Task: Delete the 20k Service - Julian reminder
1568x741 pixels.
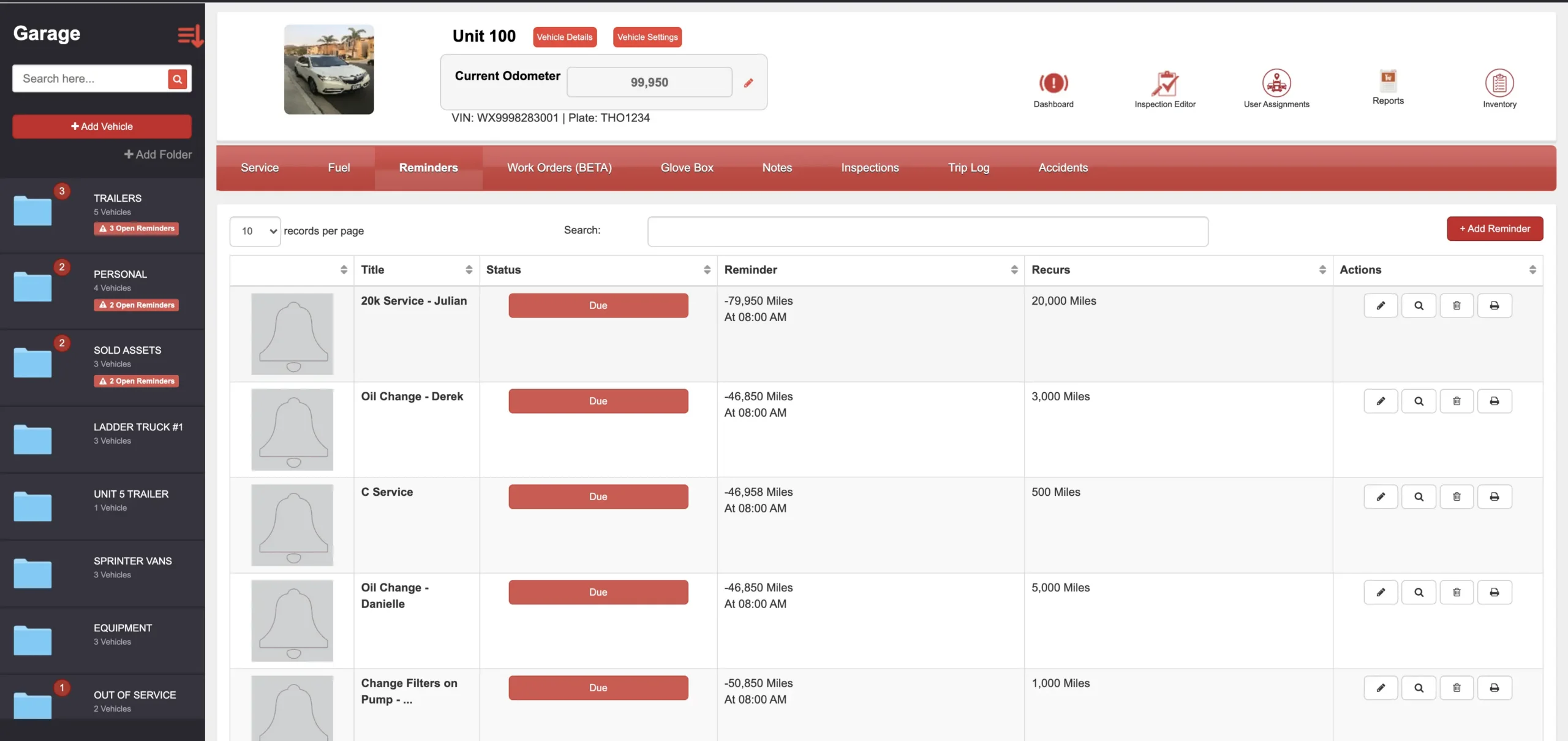Action: 1456,305
